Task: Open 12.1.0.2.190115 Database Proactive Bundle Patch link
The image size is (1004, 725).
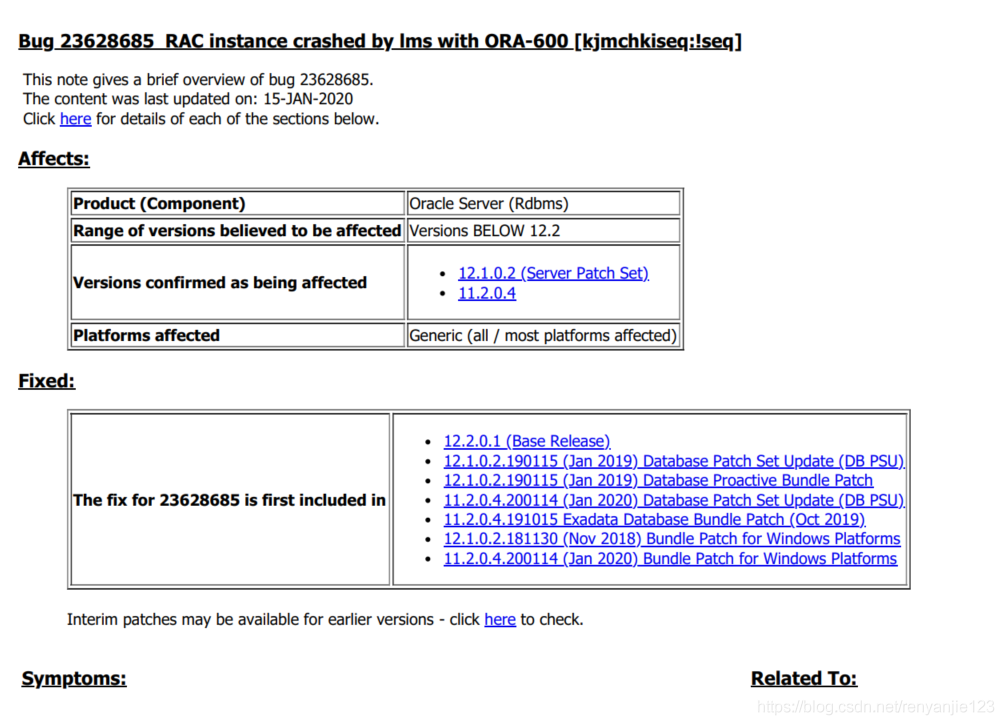Action: pos(658,480)
